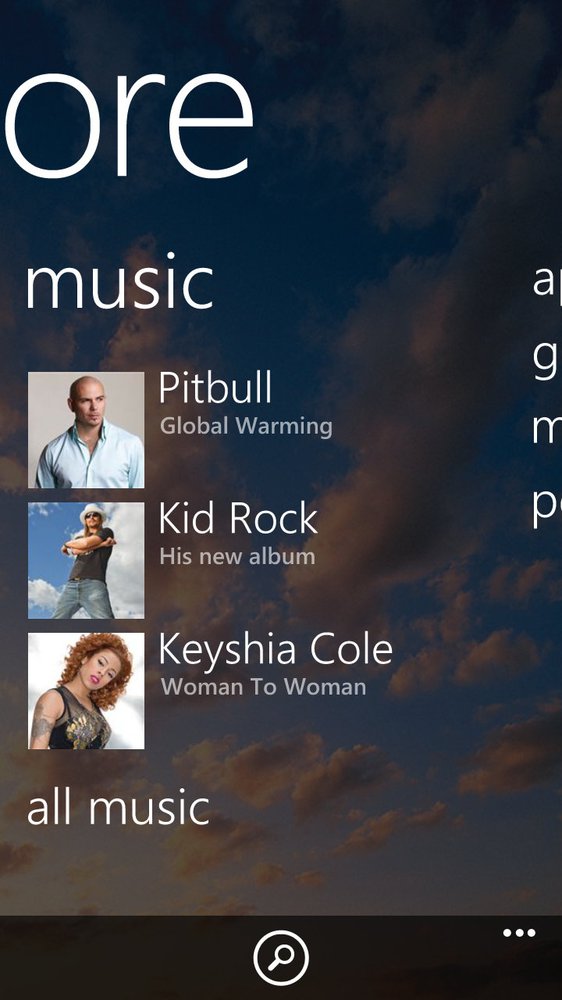Open the Pitbull artist photo thumbnail
This screenshot has height=1000, width=562.
click(x=86, y=430)
